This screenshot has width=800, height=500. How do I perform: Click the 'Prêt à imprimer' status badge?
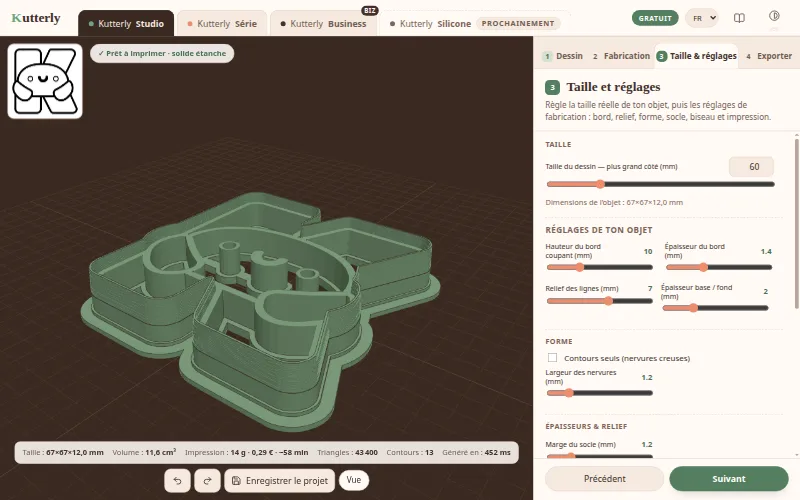(162, 53)
